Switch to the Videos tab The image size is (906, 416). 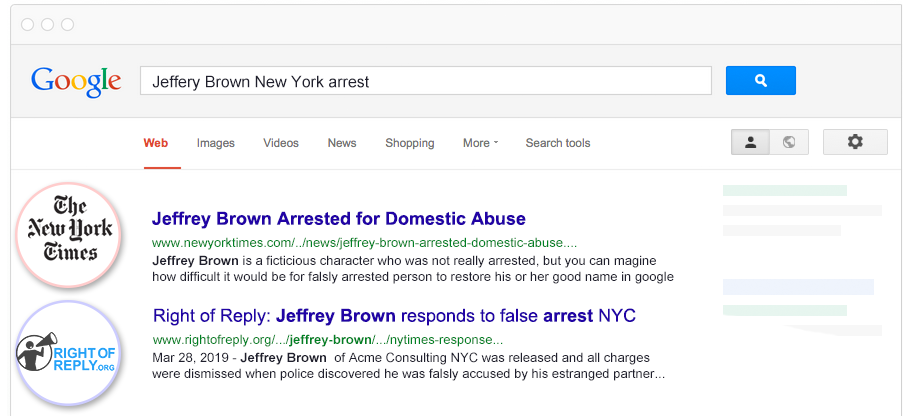coord(281,143)
